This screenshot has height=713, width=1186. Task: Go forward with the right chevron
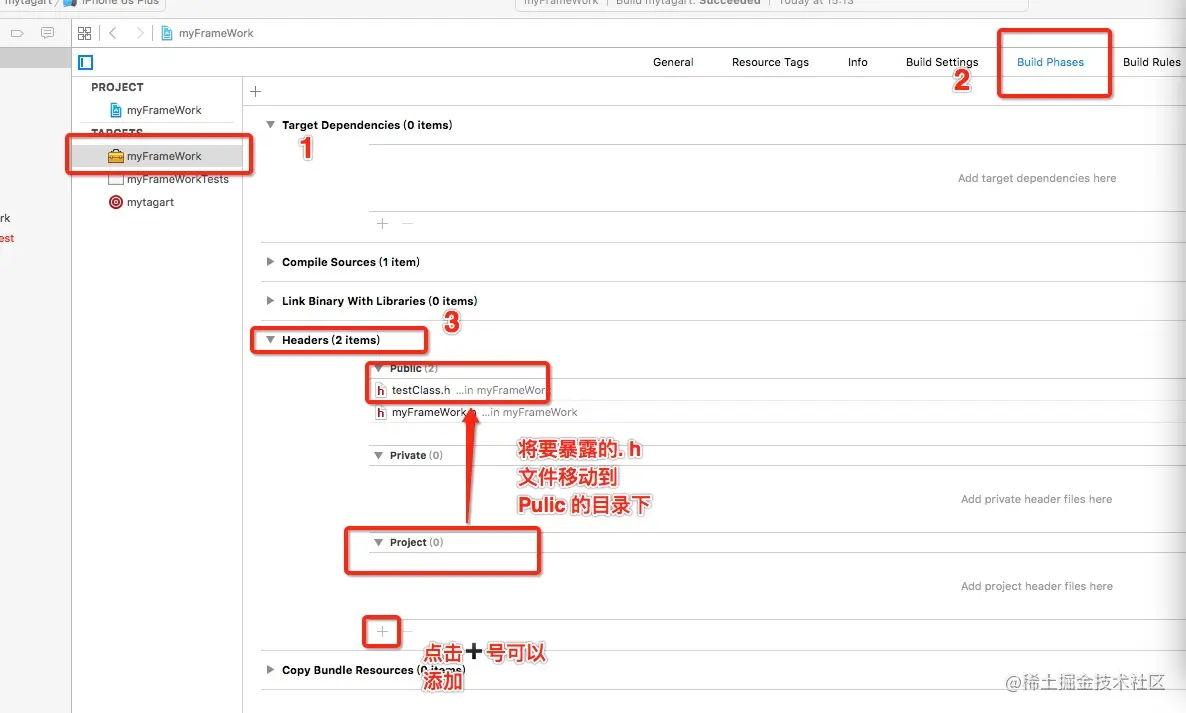pyautogui.click(x=139, y=33)
